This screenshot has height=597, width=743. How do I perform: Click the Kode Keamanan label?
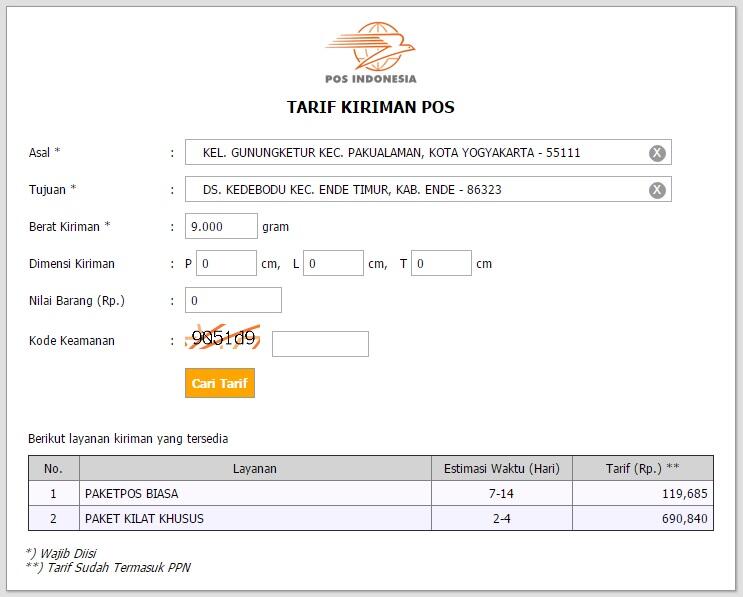[x=72, y=340]
